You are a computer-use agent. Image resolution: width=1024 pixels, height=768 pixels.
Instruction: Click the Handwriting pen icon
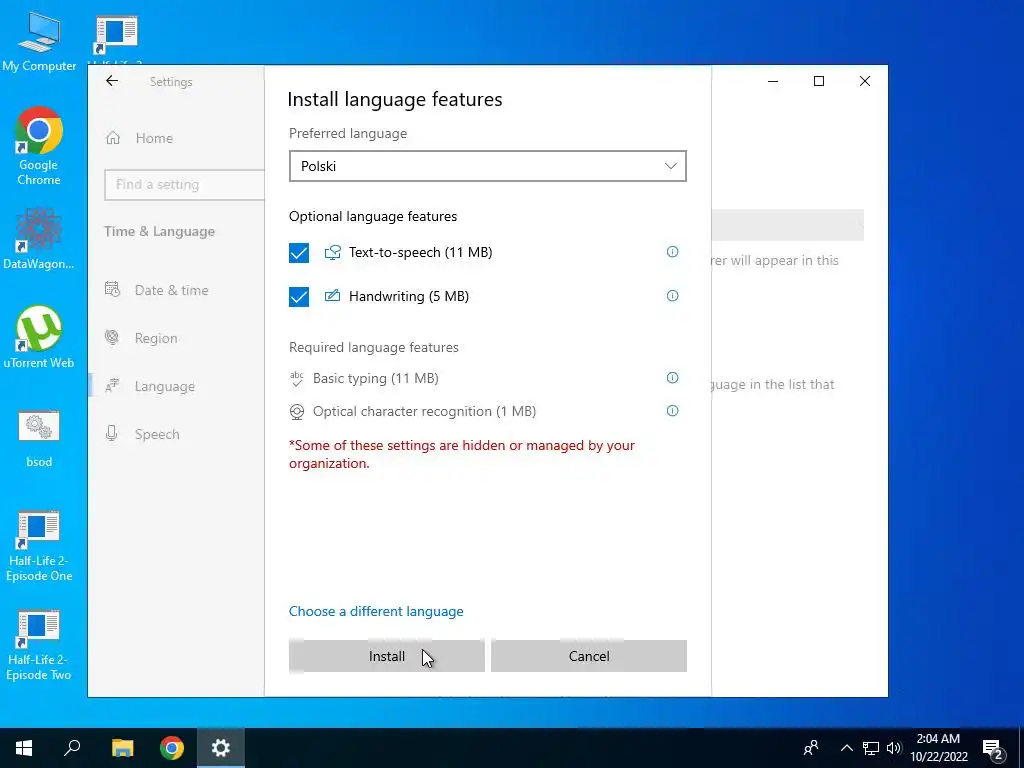point(332,296)
